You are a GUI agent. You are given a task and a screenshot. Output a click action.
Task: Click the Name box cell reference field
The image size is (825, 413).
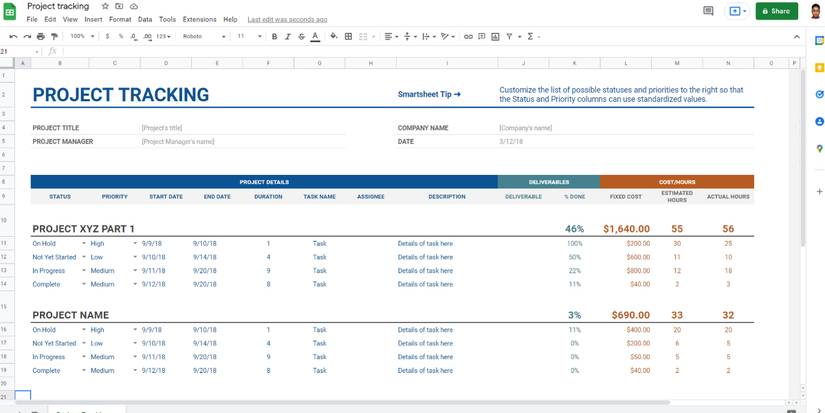pyautogui.click(x=20, y=52)
